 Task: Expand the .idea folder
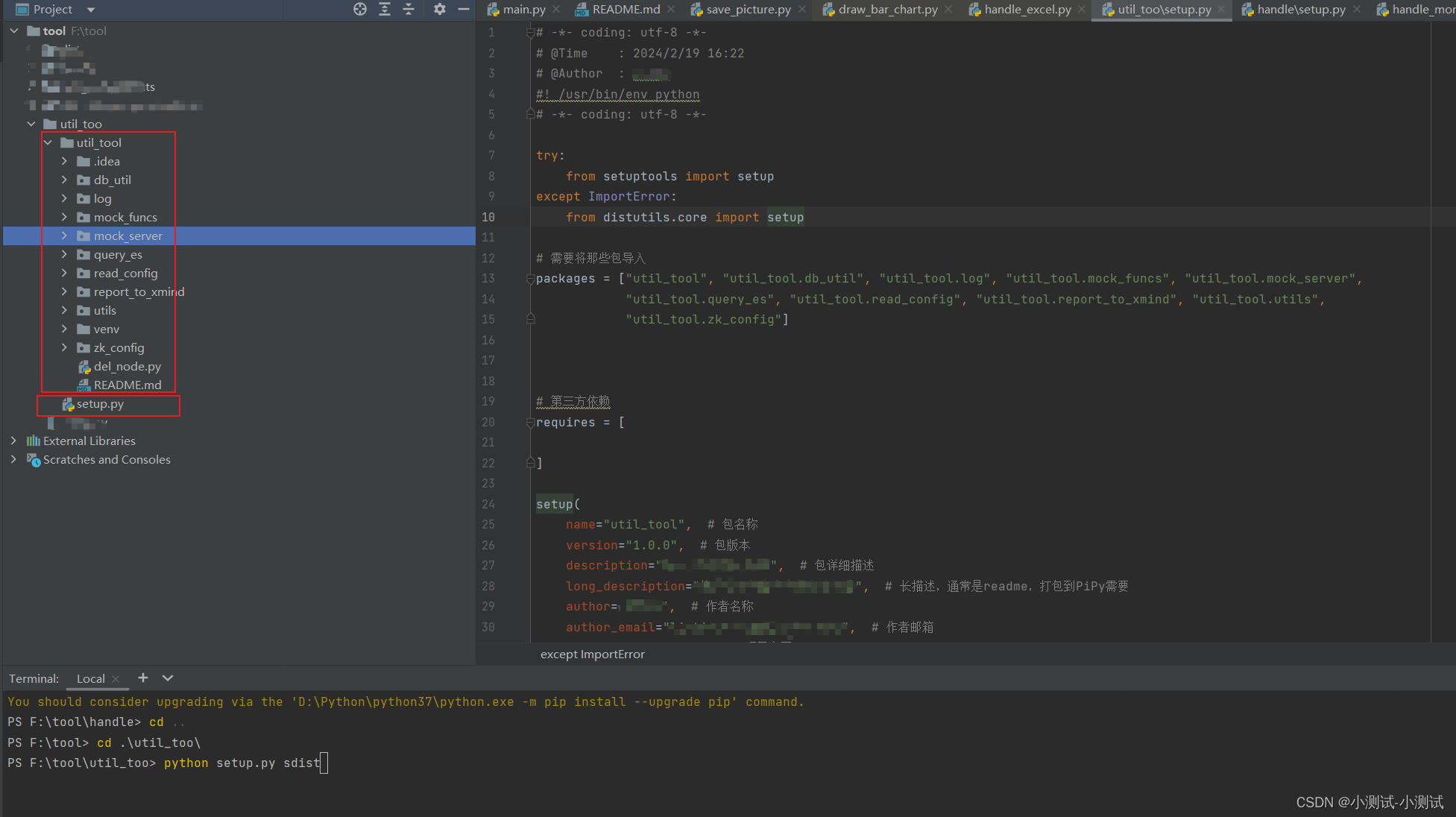point(64,161)
